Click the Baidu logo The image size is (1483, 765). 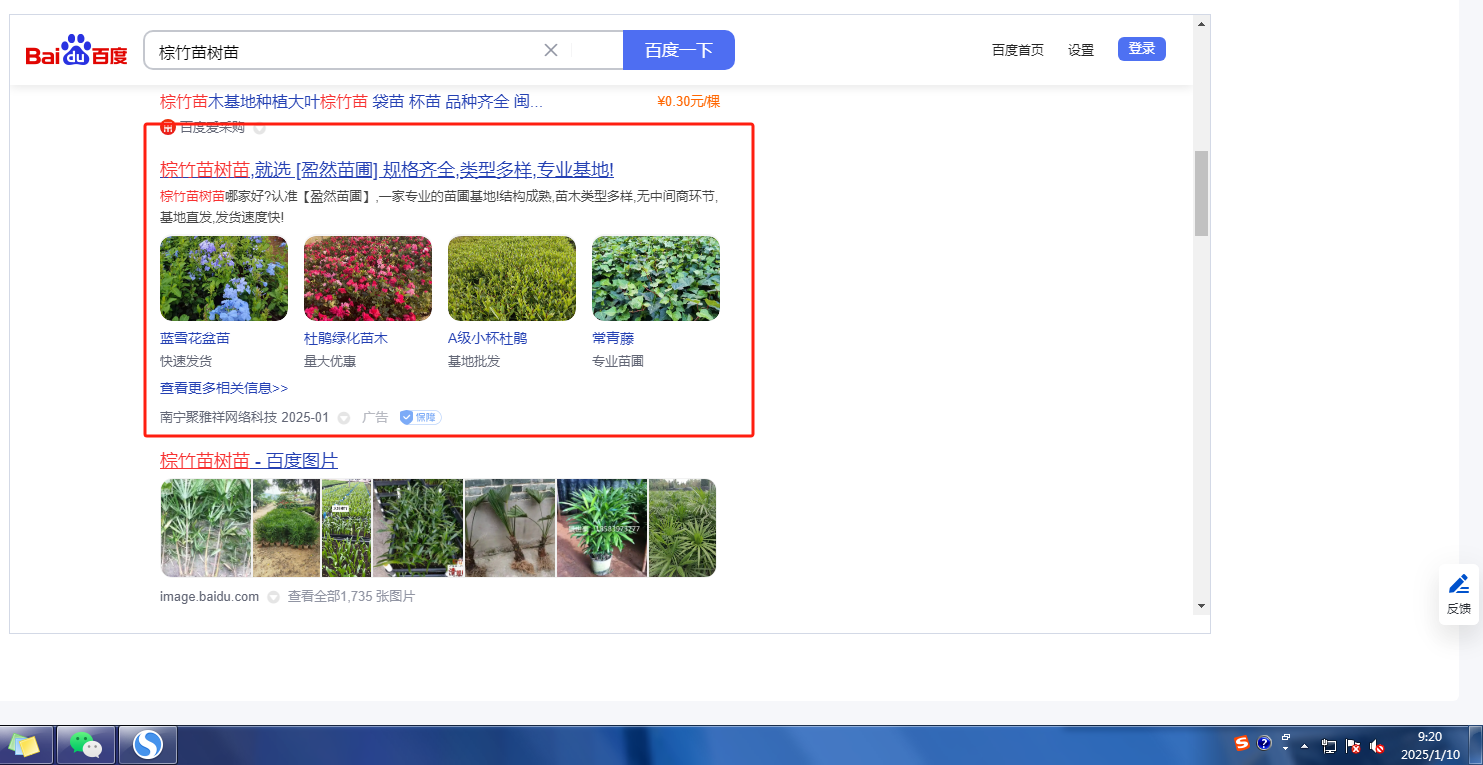[x=77, y=50]
